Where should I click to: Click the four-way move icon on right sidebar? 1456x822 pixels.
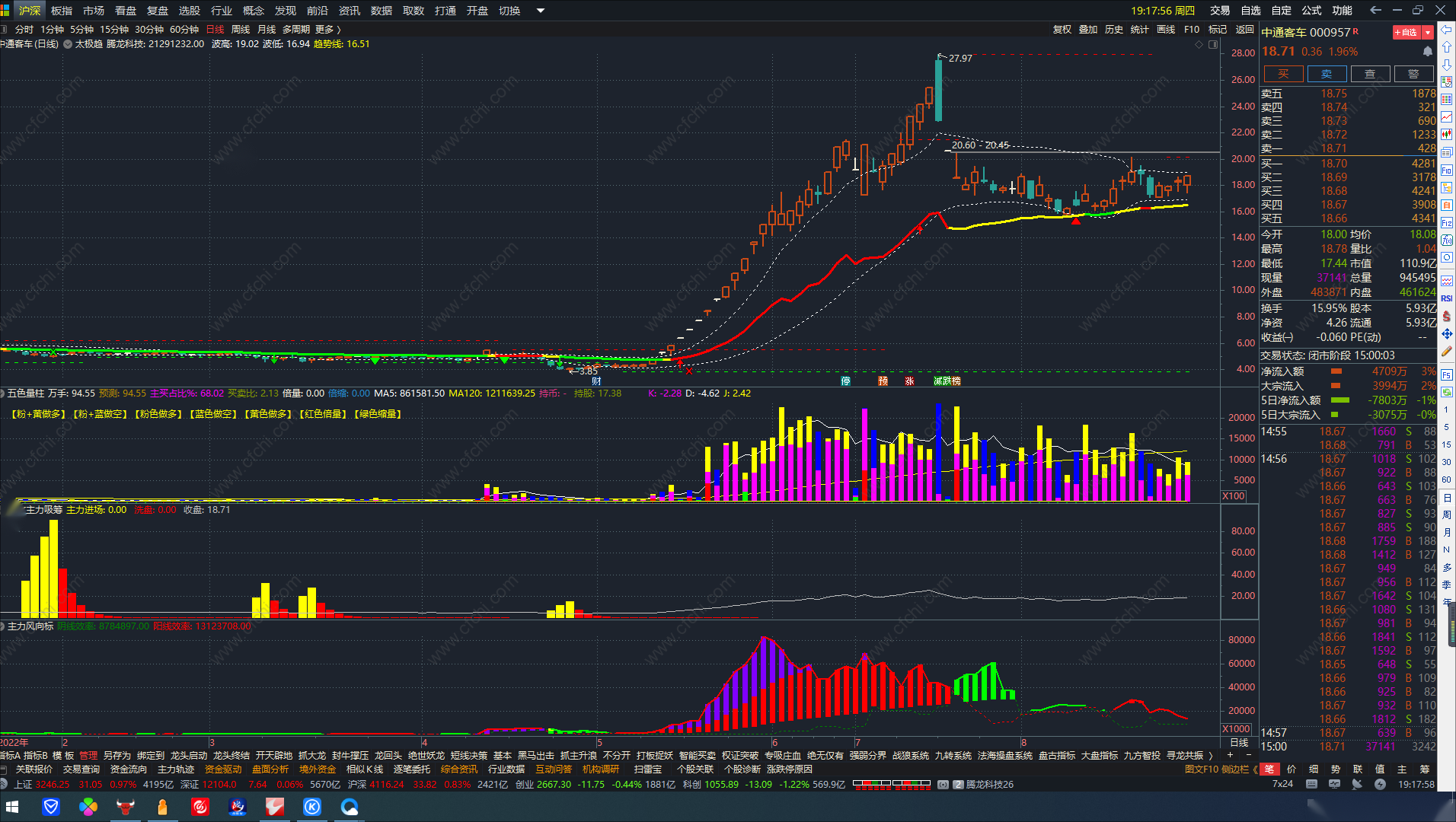point(1447,334)
